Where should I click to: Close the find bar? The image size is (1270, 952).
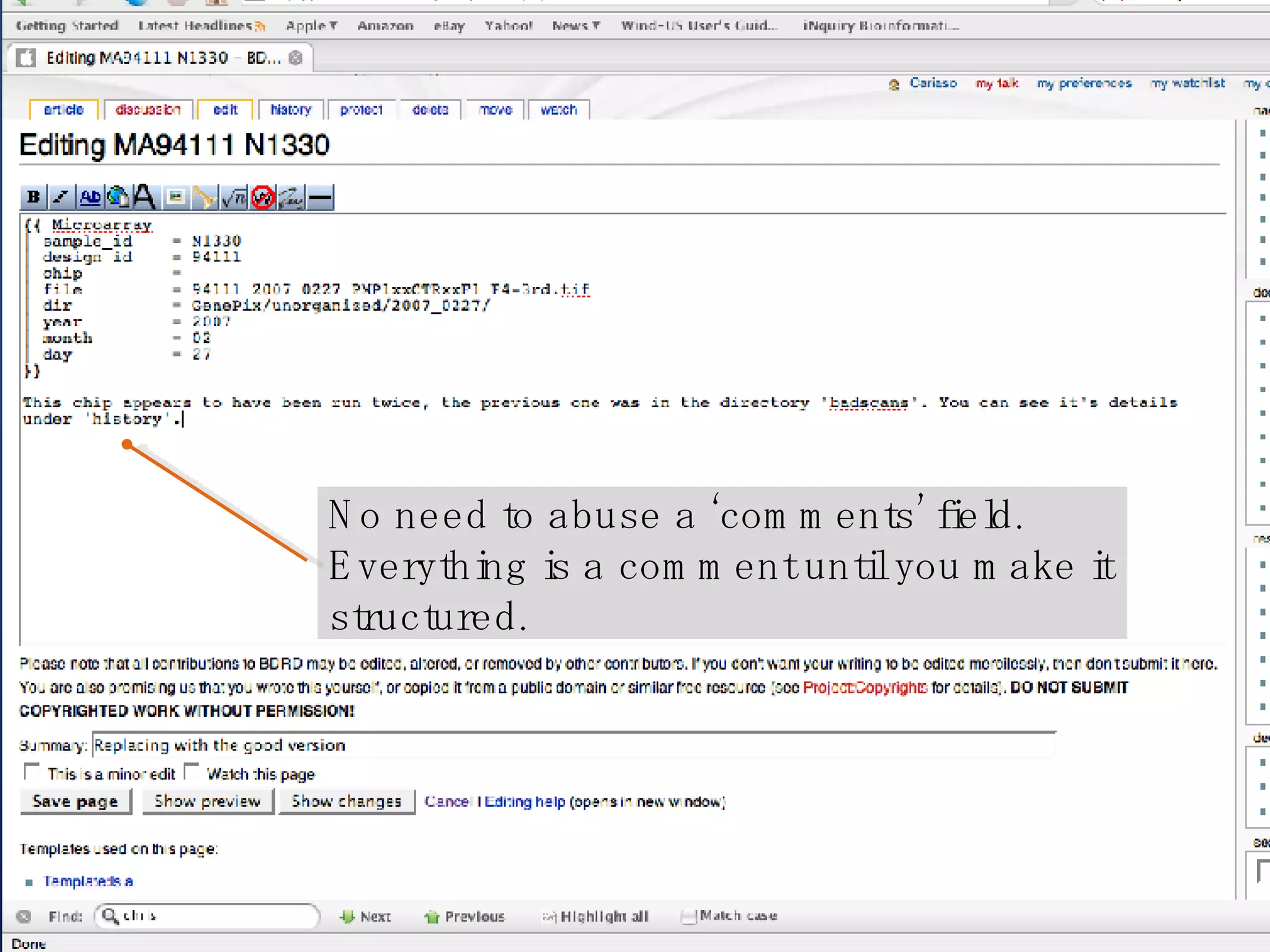24,916
